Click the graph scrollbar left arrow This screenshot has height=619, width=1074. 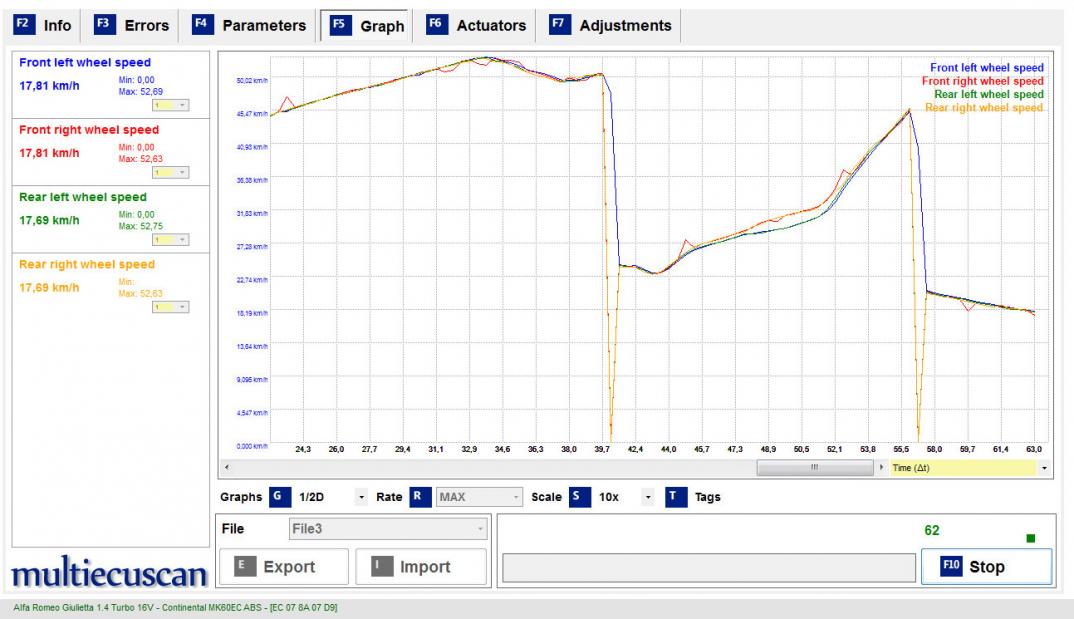(x=227, y=468)
